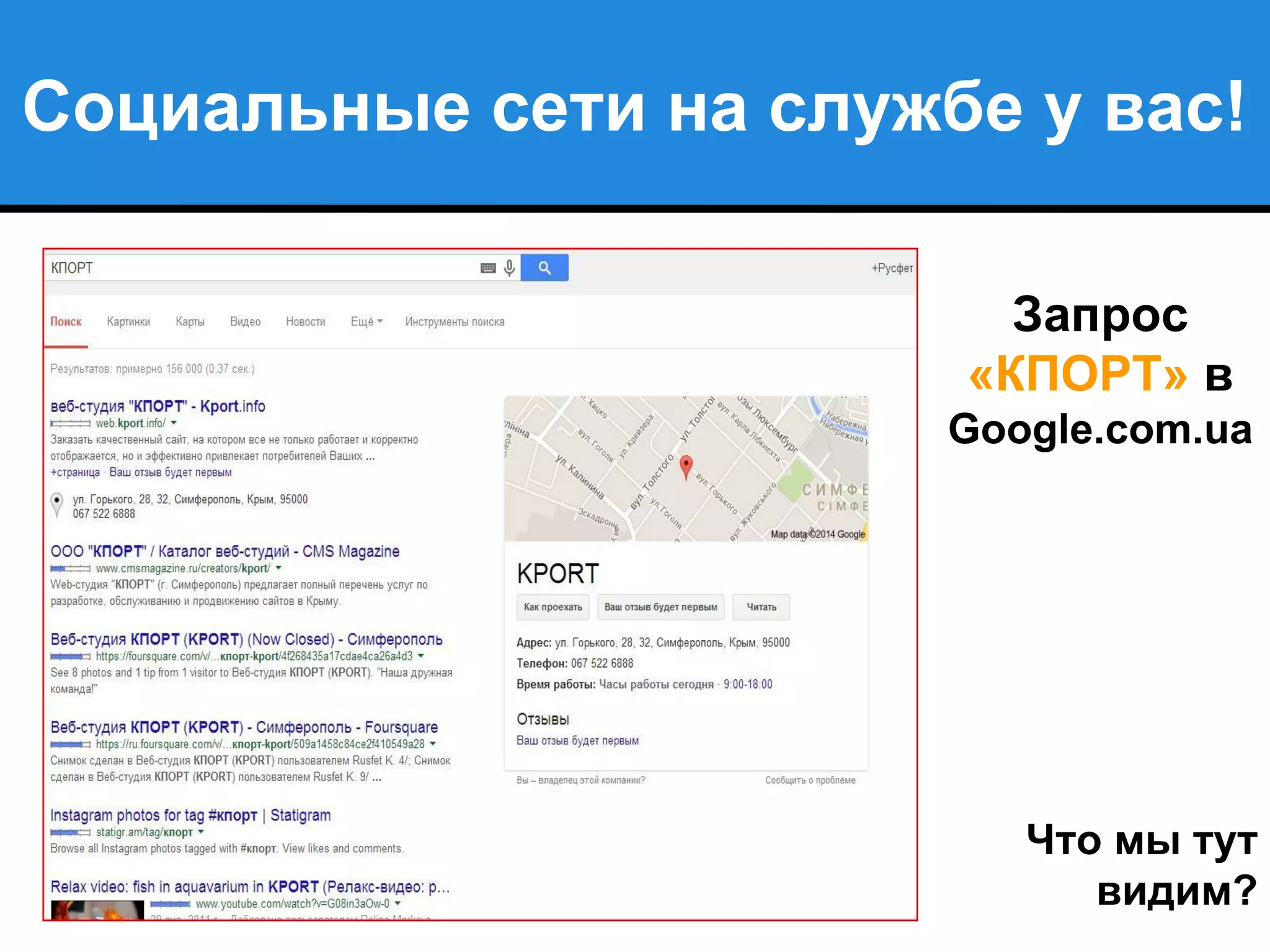Open the Новости tab

305,322
